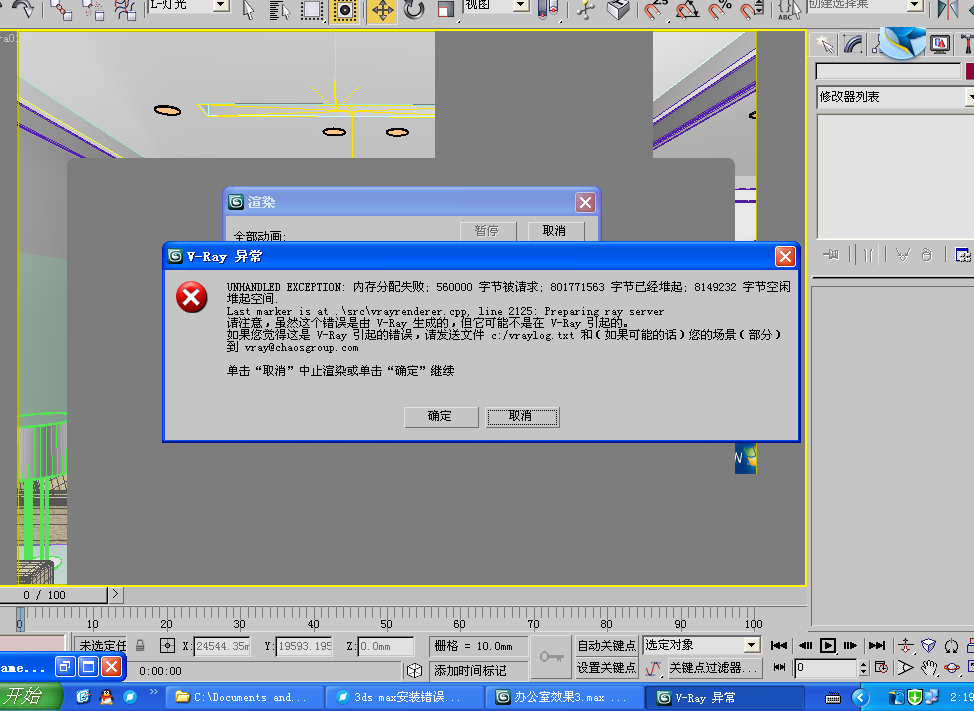Click the 设置关键点 set key button
The image size is (974, 711).
click(x=607, y=668)
